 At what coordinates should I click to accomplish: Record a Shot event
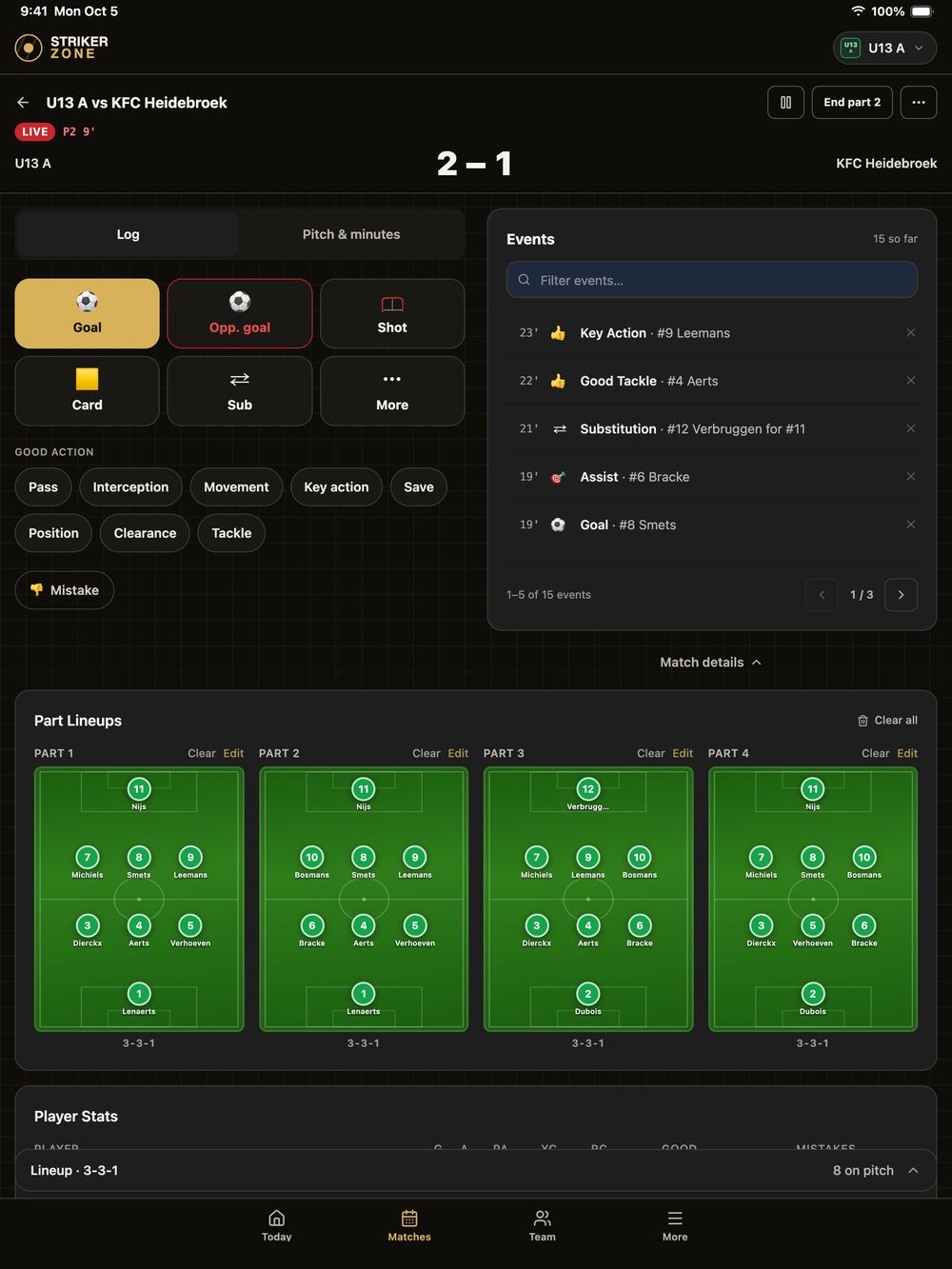tap(392, 313)
